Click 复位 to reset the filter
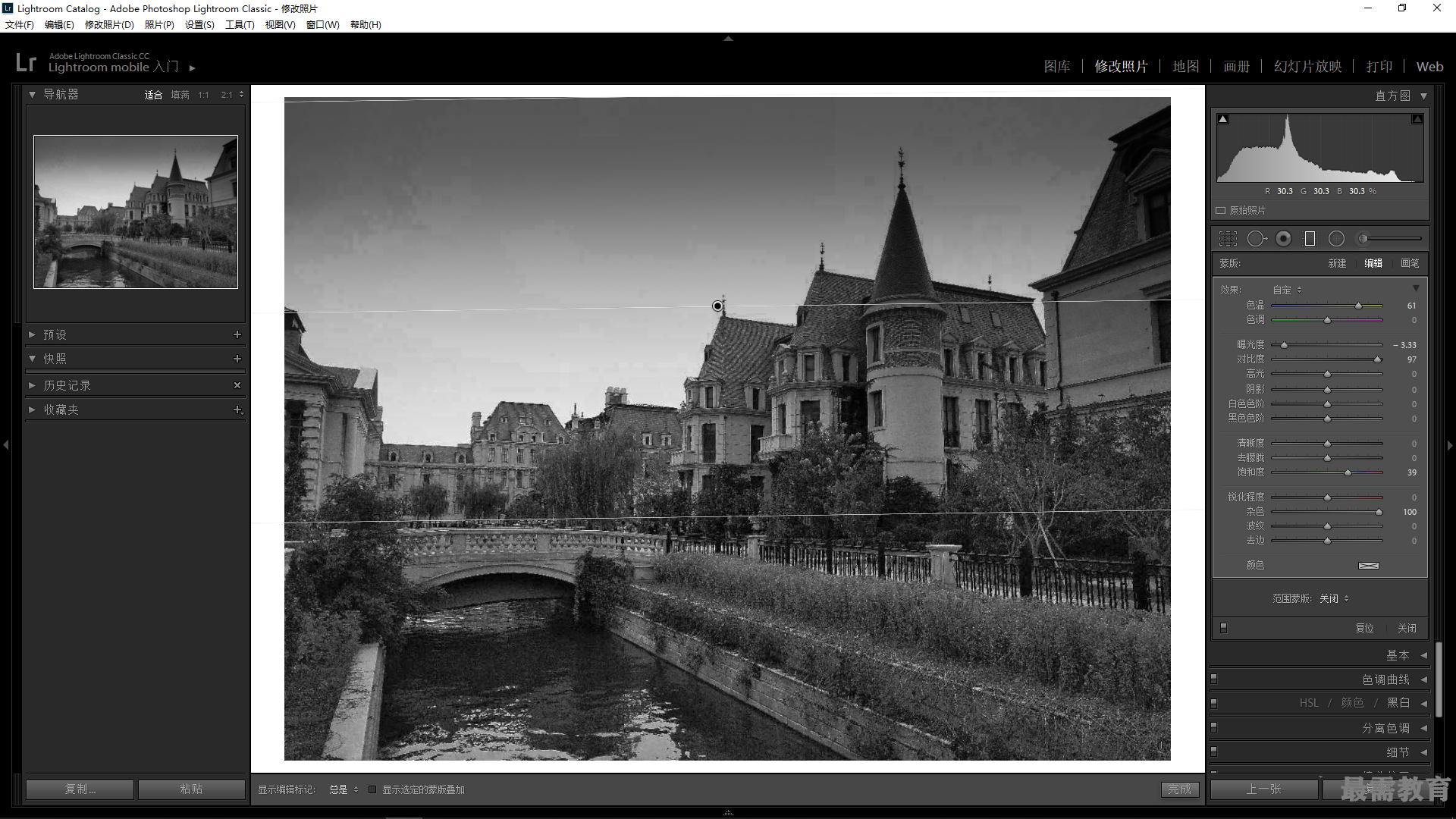Image resolution: width=1456 pixels, height=819 pixels. tap(1365, 628)
